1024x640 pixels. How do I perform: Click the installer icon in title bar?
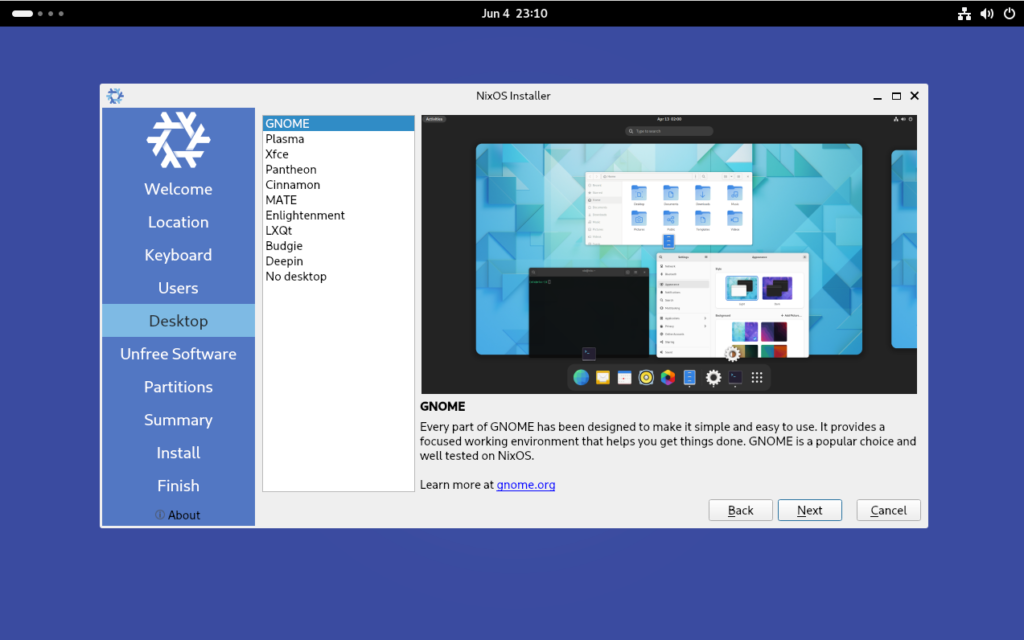115,95
